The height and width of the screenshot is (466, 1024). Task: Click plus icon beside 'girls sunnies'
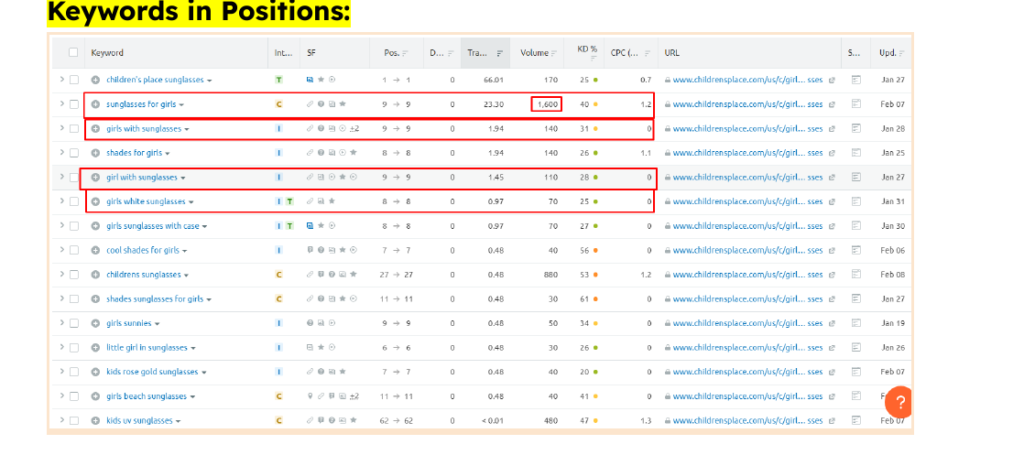click(95, 324)
